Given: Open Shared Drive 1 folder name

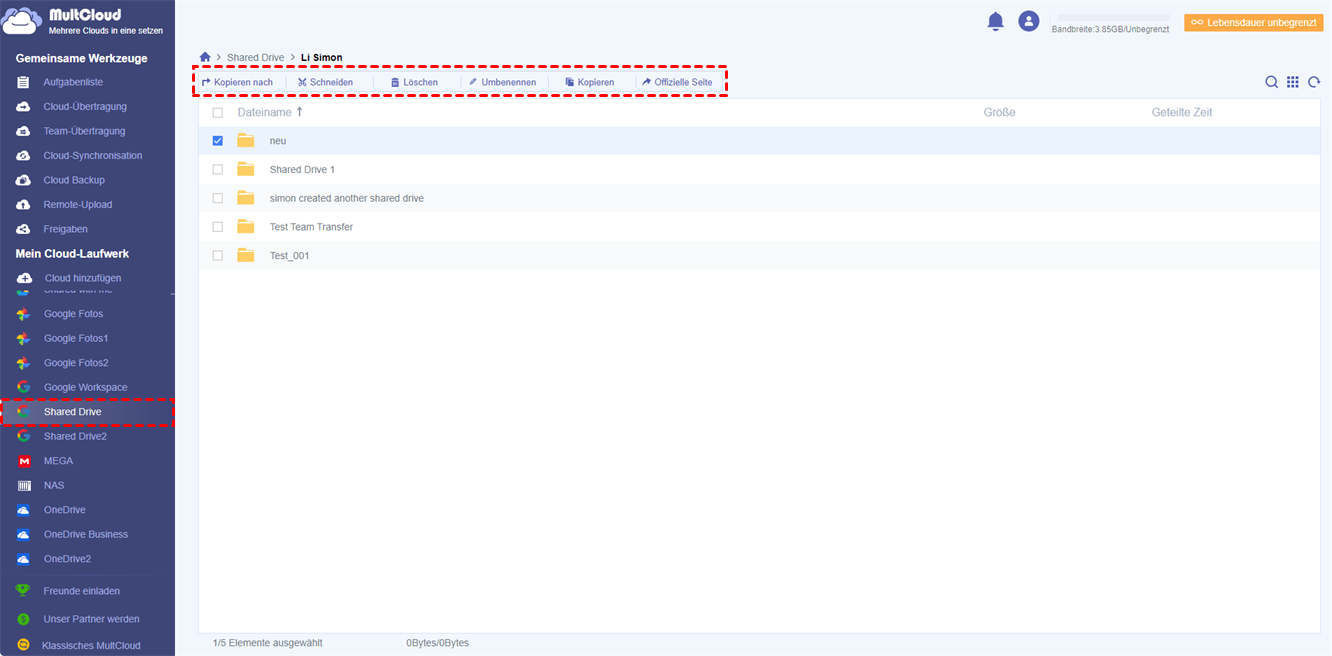Looking at the screenshot, I should coord(302,170).
